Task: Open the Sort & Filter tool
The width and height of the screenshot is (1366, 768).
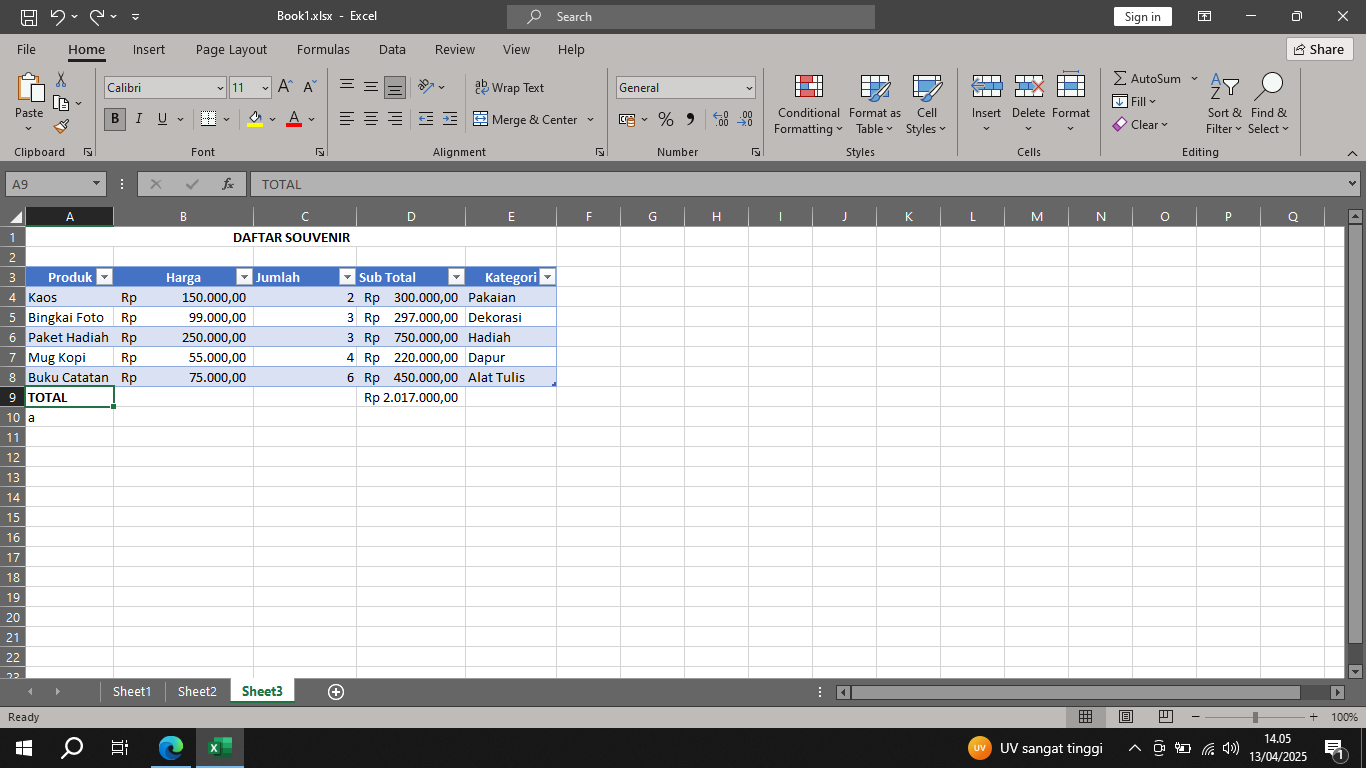Action: coord(1224,104)
